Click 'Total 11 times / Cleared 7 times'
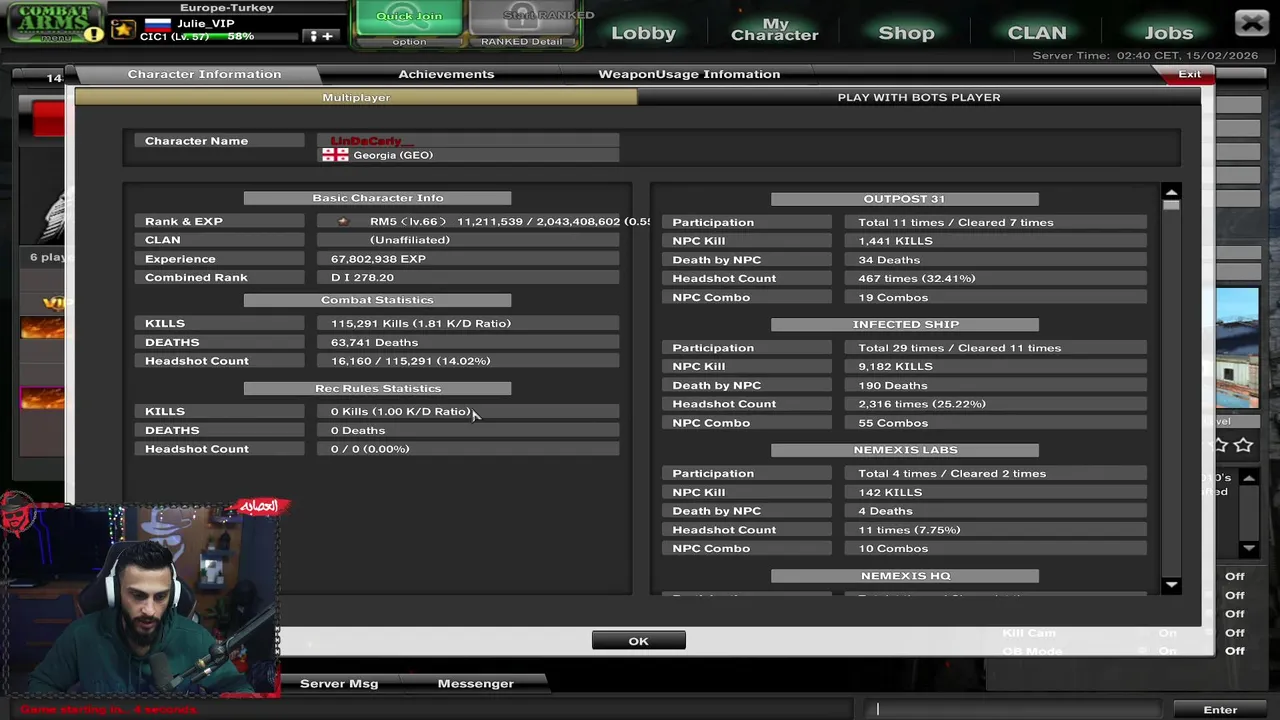This screenshot has width=1280, height=720. click(956, 222)
